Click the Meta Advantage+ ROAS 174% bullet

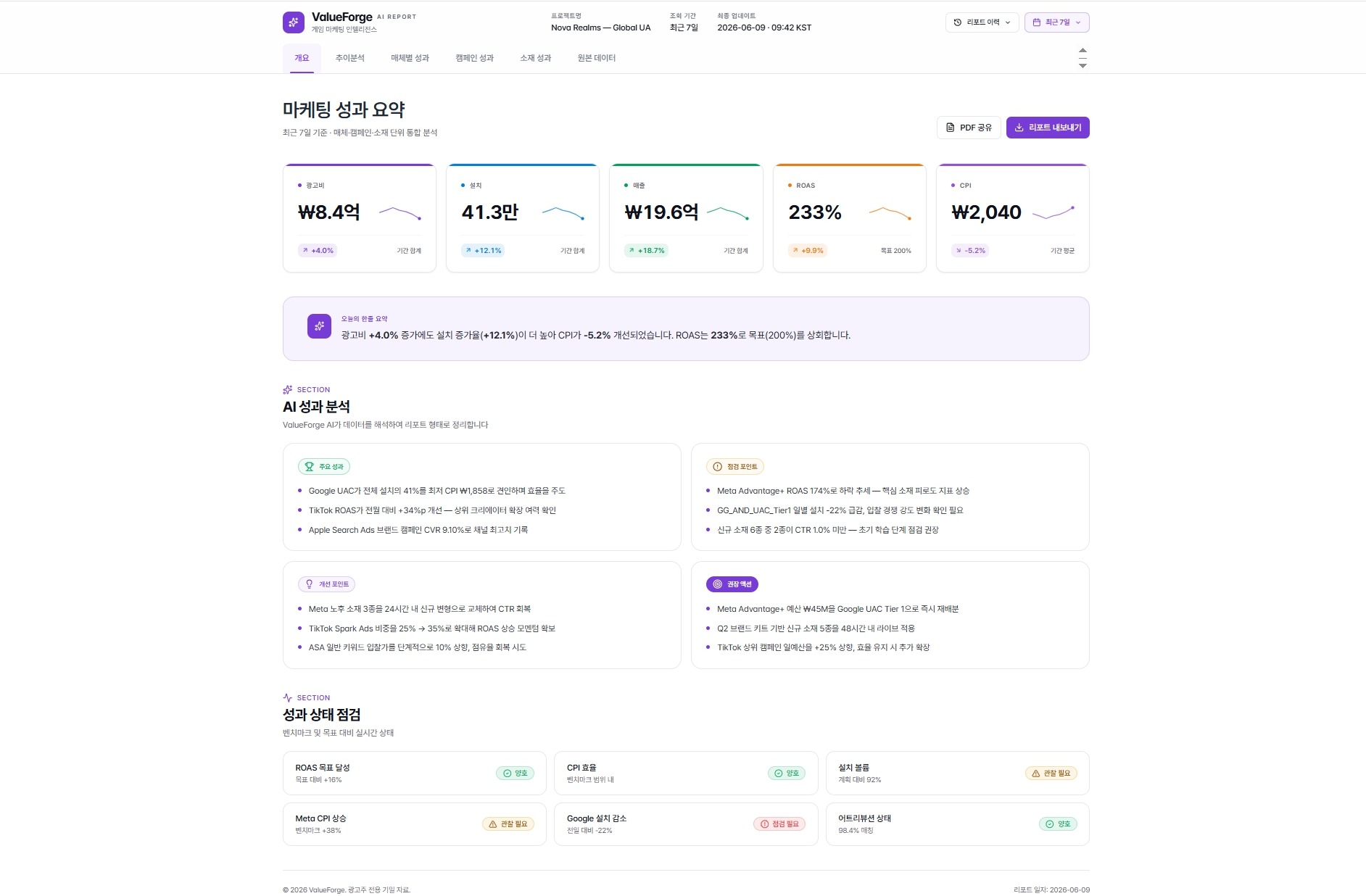pyautogui.click(x=843, y=491)
